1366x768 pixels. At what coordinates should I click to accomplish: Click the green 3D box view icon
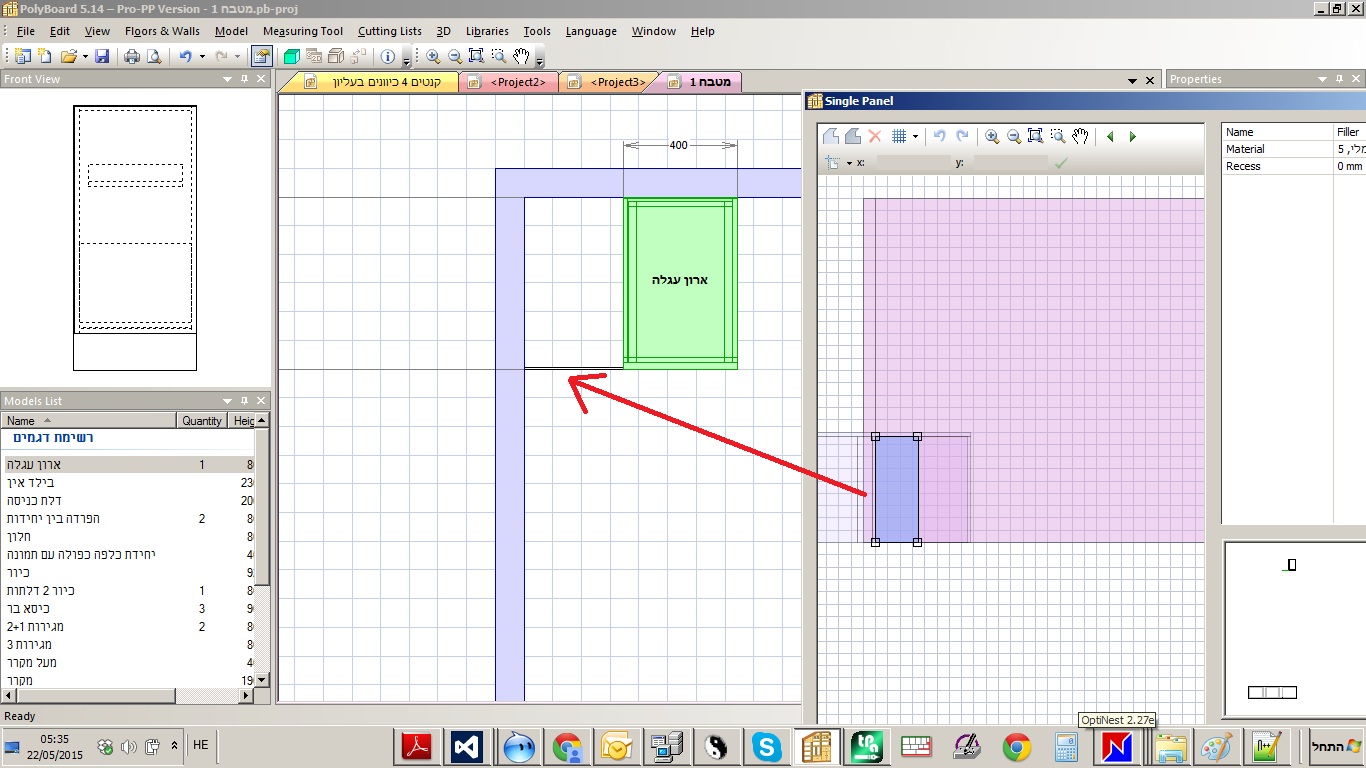pos(291,57)
